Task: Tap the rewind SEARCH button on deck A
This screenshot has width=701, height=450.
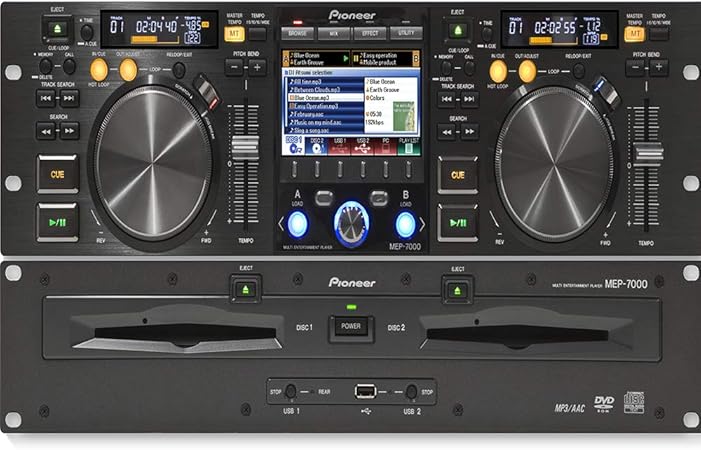Action: [x=46, y=131]
